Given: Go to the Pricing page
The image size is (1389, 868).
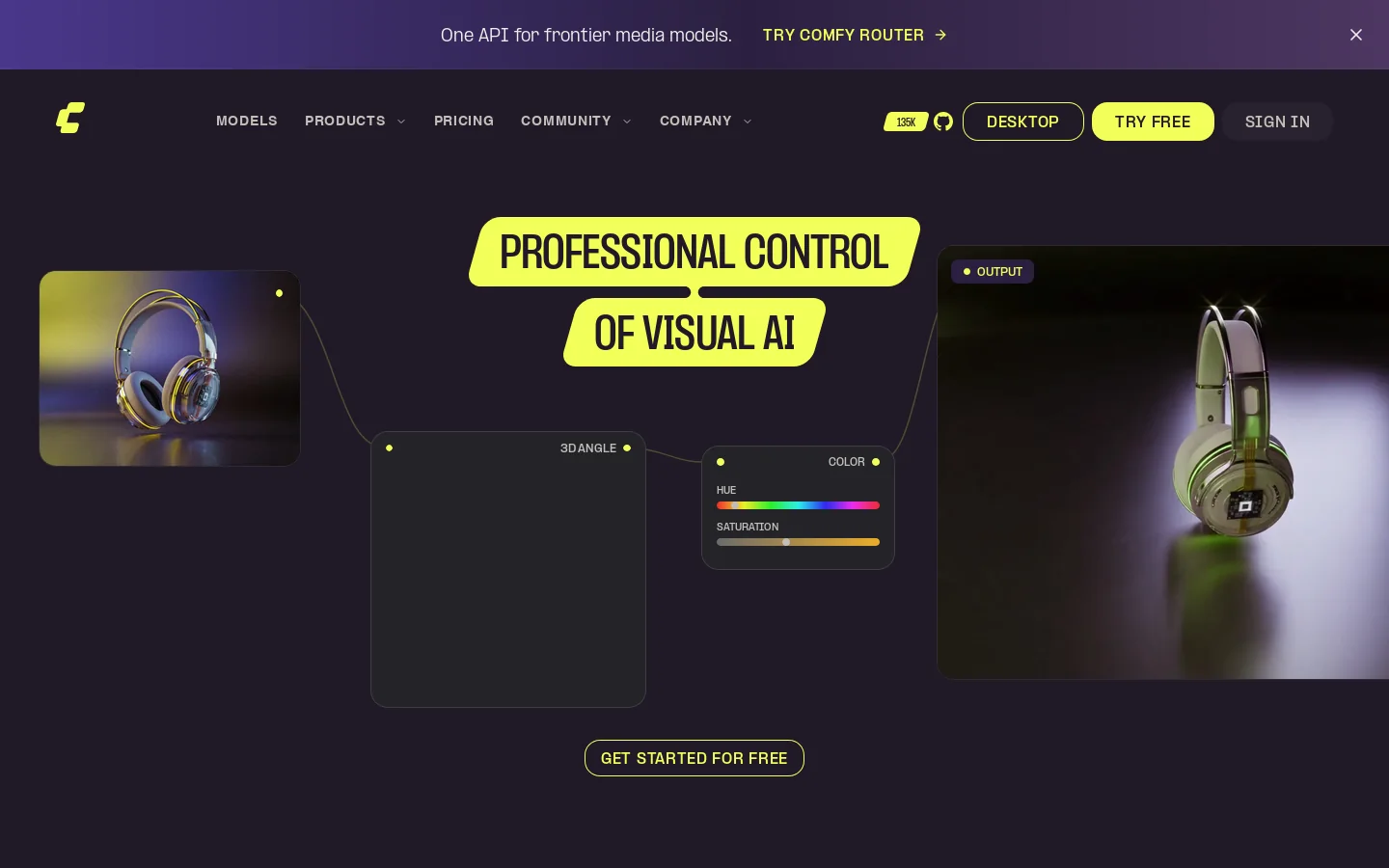Looking at the screenshot, I should click(x=464, y=121).
